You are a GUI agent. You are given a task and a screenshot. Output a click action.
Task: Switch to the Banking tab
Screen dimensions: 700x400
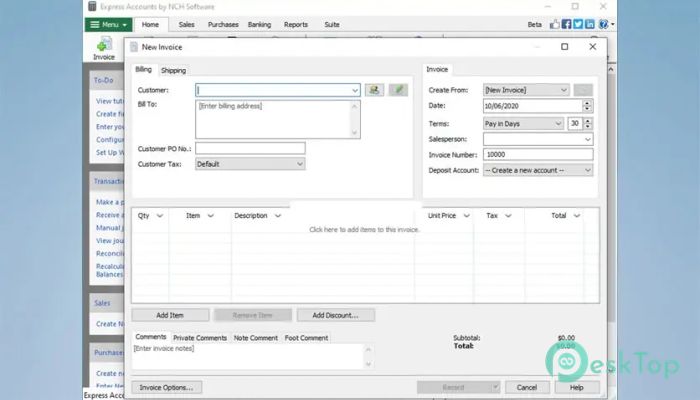(x=259, y=25)
